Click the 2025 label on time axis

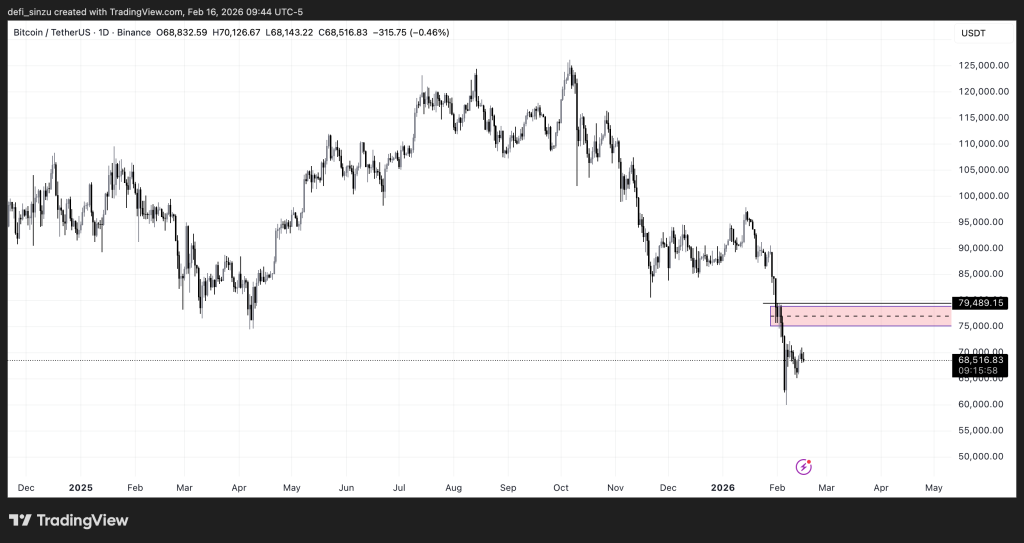80,488
